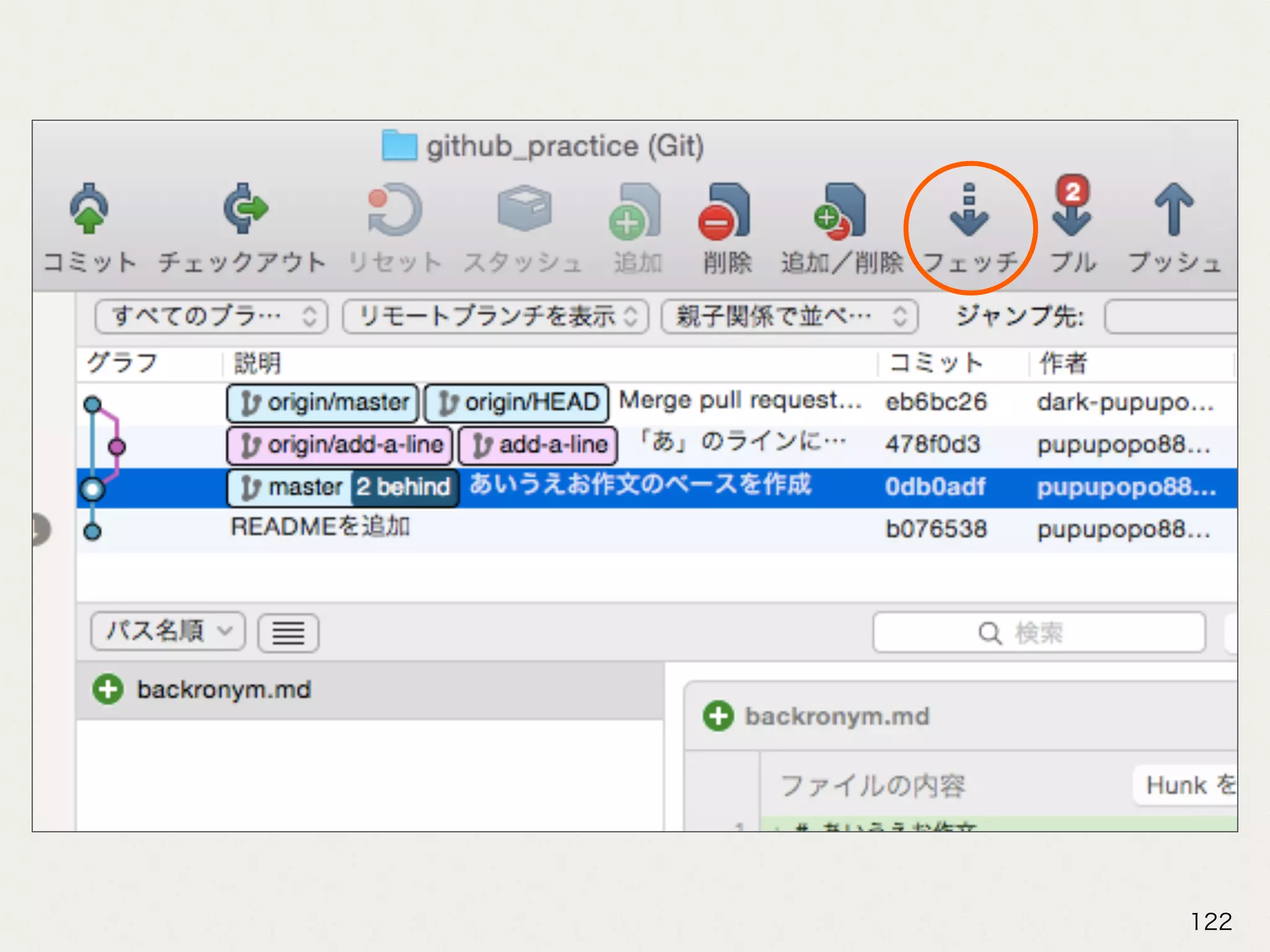Open the ancestor order sort dropdown
Screen dimensions: 1270x952
[789, 317]
